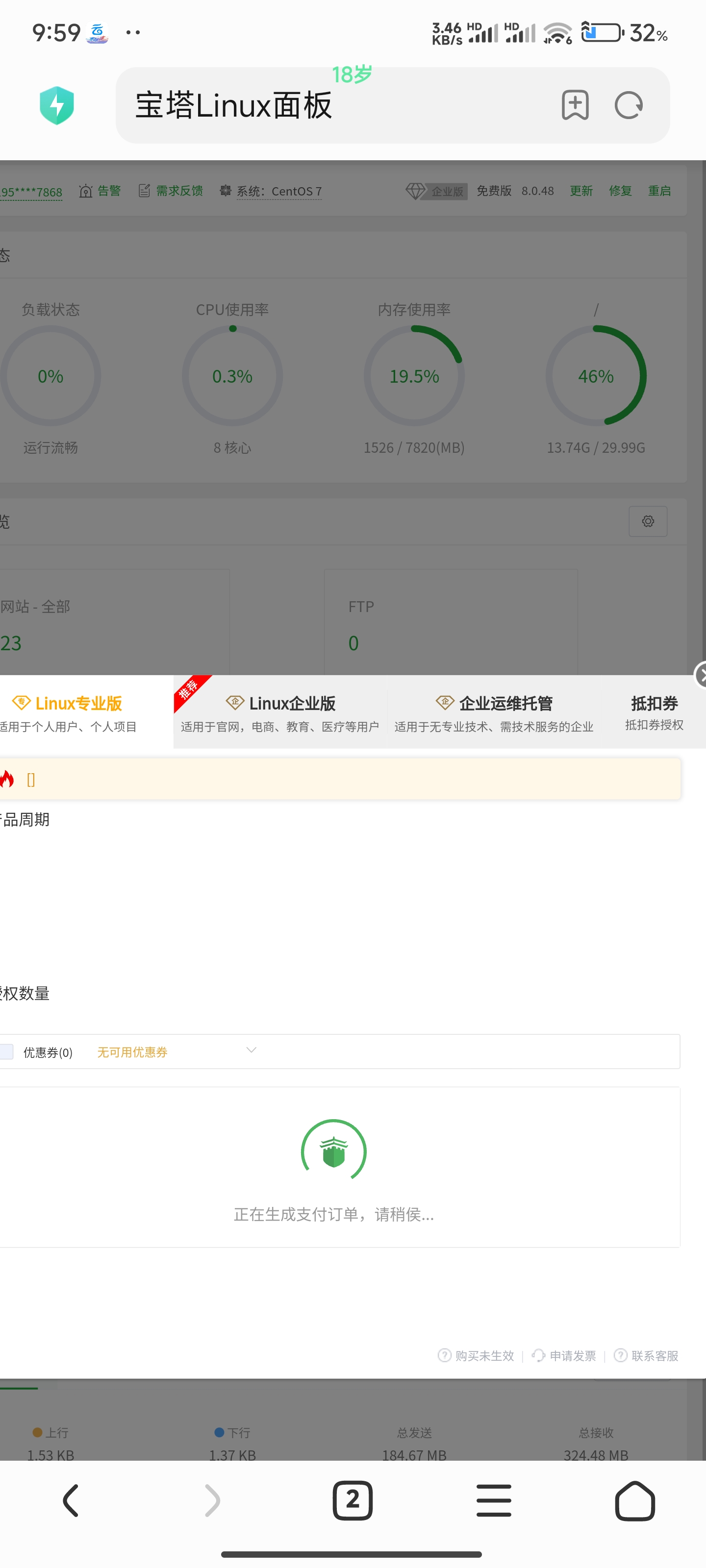The width and height of the screenshot is (706, 1568).
Task: Add page bookmark via bookmark icon
Action: click(x=575, y=105)
